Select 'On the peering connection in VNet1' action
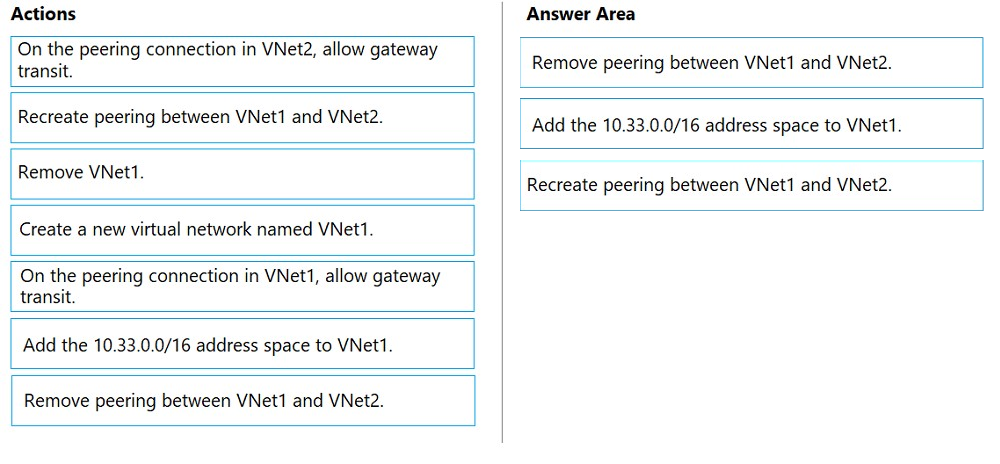1000x464 pixels. coord(242,286)
